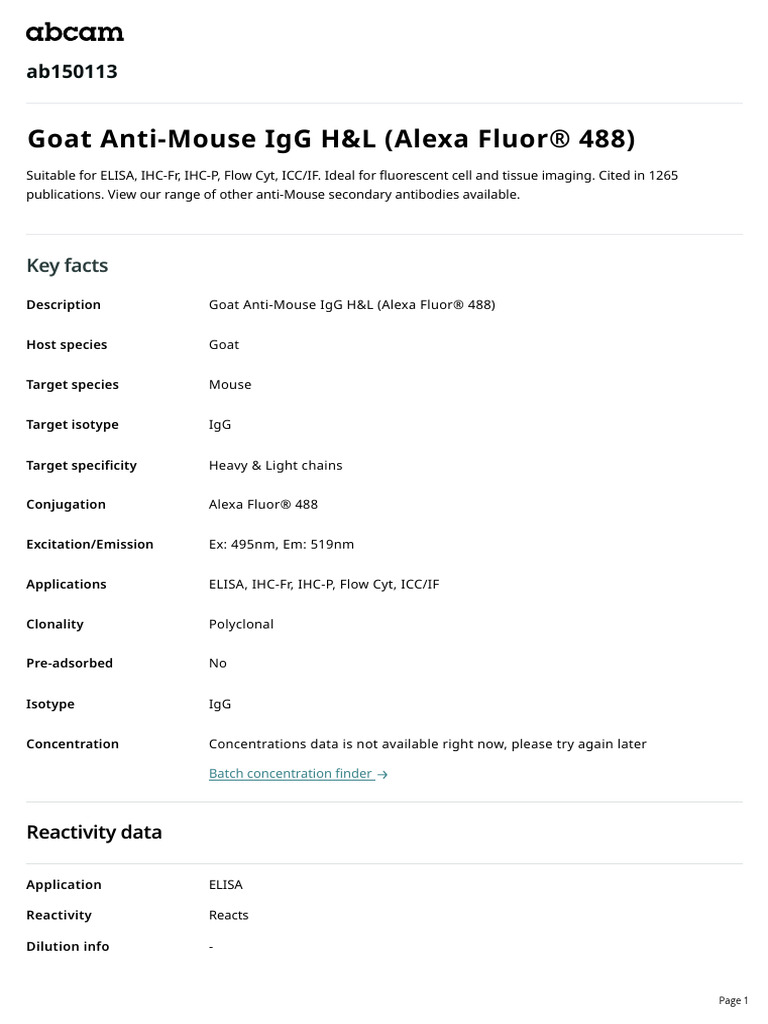Click the Host species label
Viewport: 768px width, 1024px height.
tap(66, 344)
